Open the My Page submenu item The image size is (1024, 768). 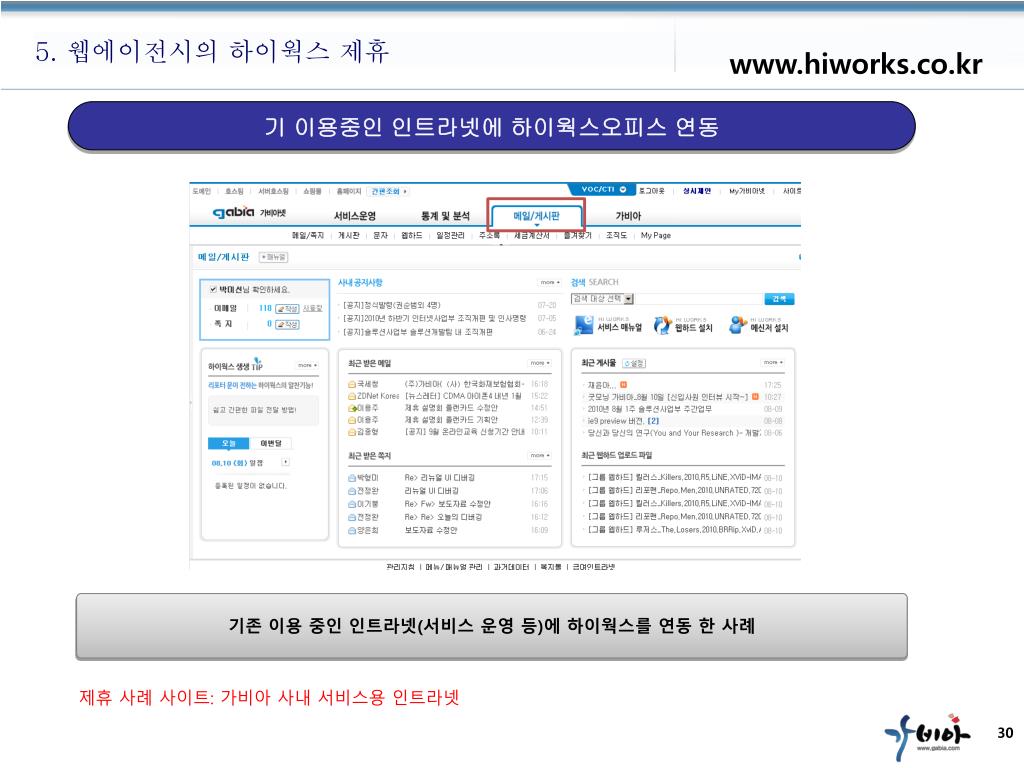click(x=656, y=235)
